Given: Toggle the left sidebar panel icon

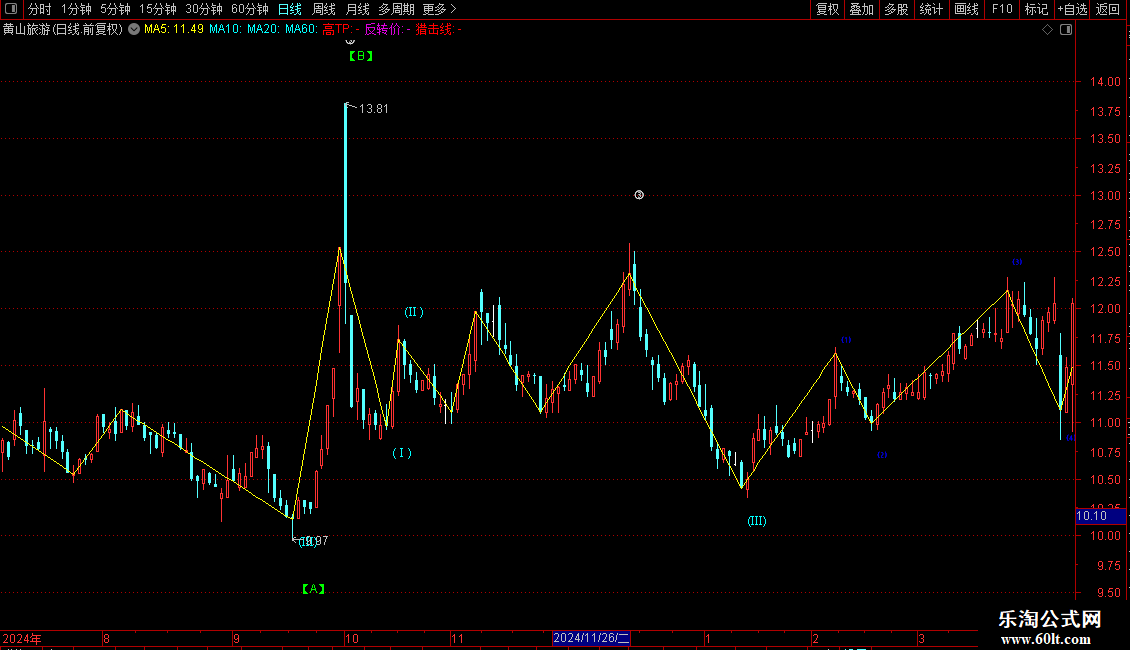Looking at the screenshot, I should (x=11, y=9).
